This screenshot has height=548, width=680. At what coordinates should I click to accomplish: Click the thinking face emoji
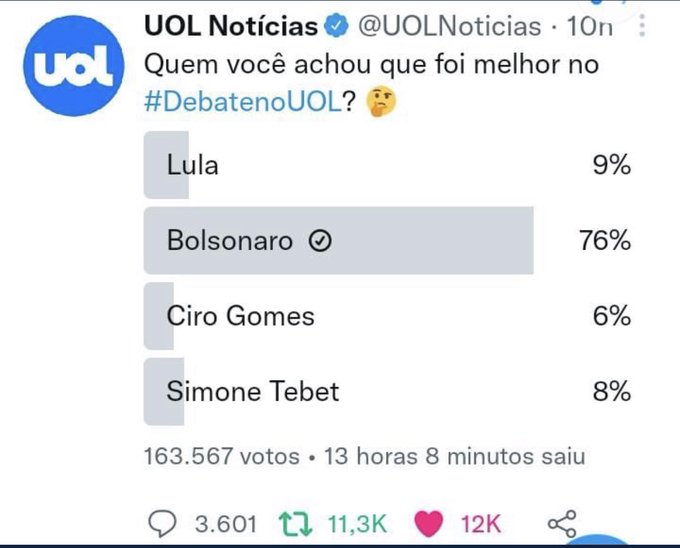click(x=381, y=102)
